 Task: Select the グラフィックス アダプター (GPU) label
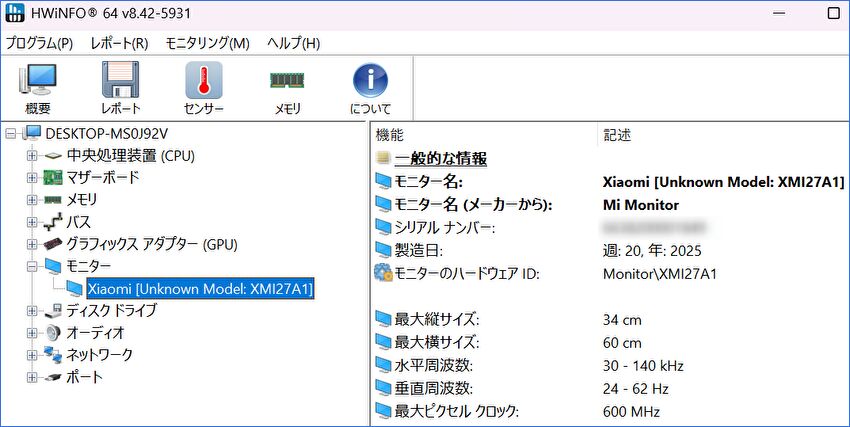tap(152, 244)
